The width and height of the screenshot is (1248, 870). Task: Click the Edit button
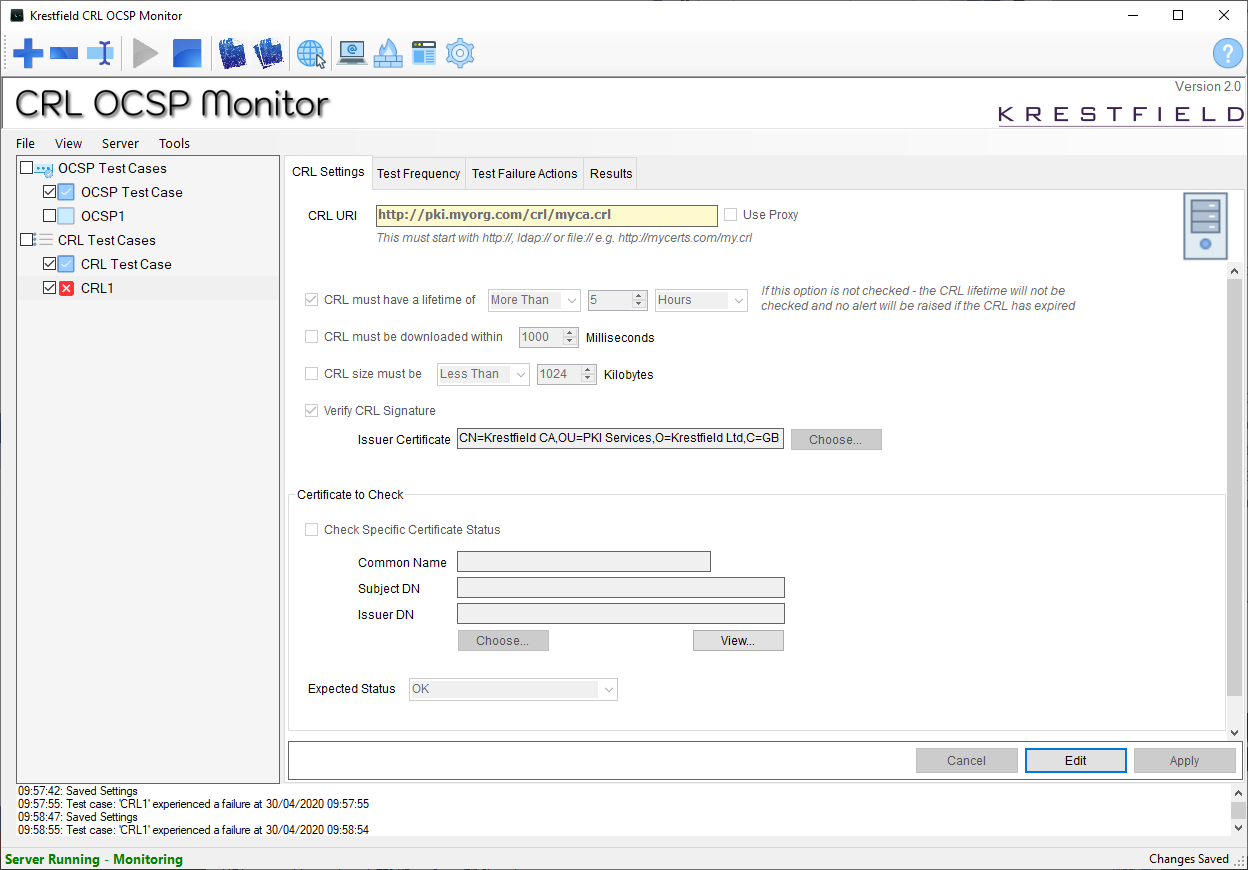(1075, 761)
